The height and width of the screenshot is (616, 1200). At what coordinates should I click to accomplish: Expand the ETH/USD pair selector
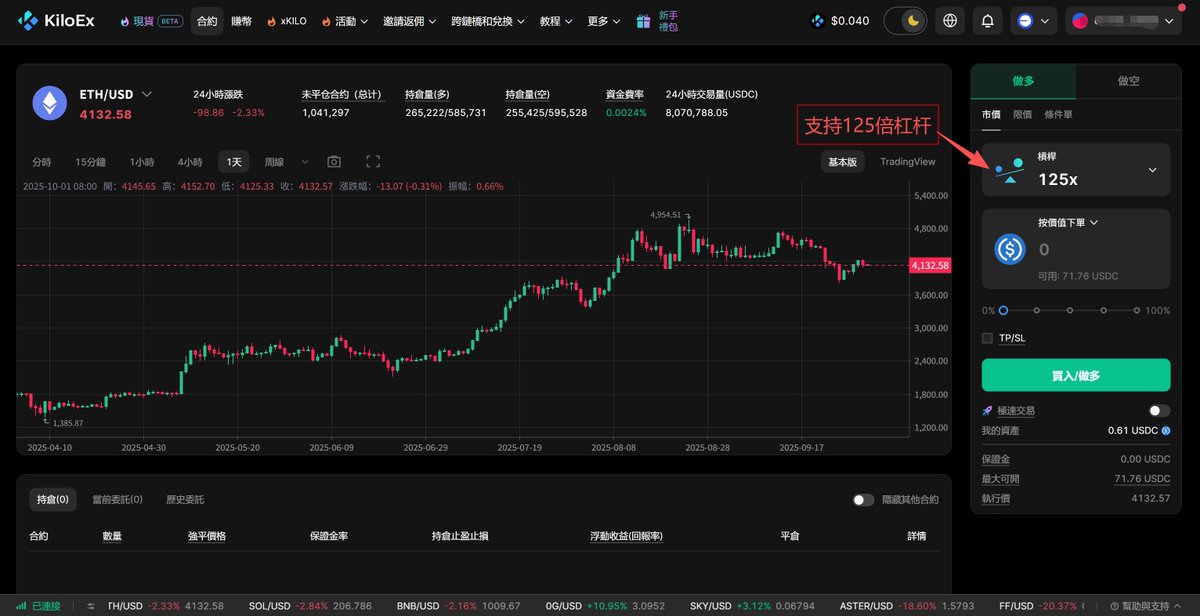click(x=147, y=94)
